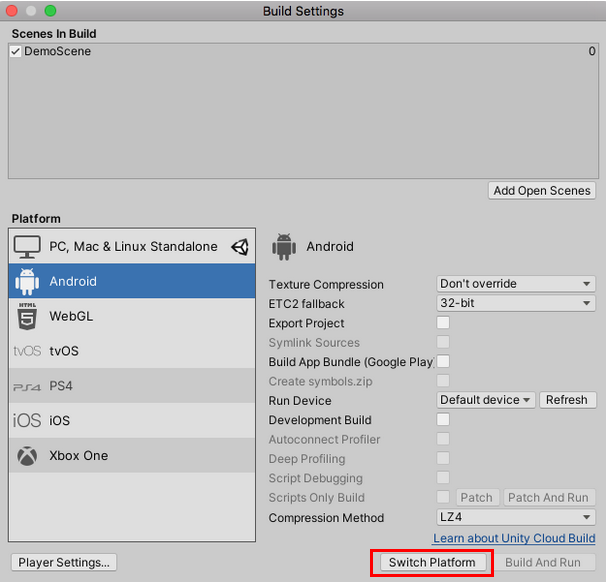Viewport: 606px width, 583px height.
Task: Uncheck the DemoScene scene checkbox
Action: pos(16,51)
